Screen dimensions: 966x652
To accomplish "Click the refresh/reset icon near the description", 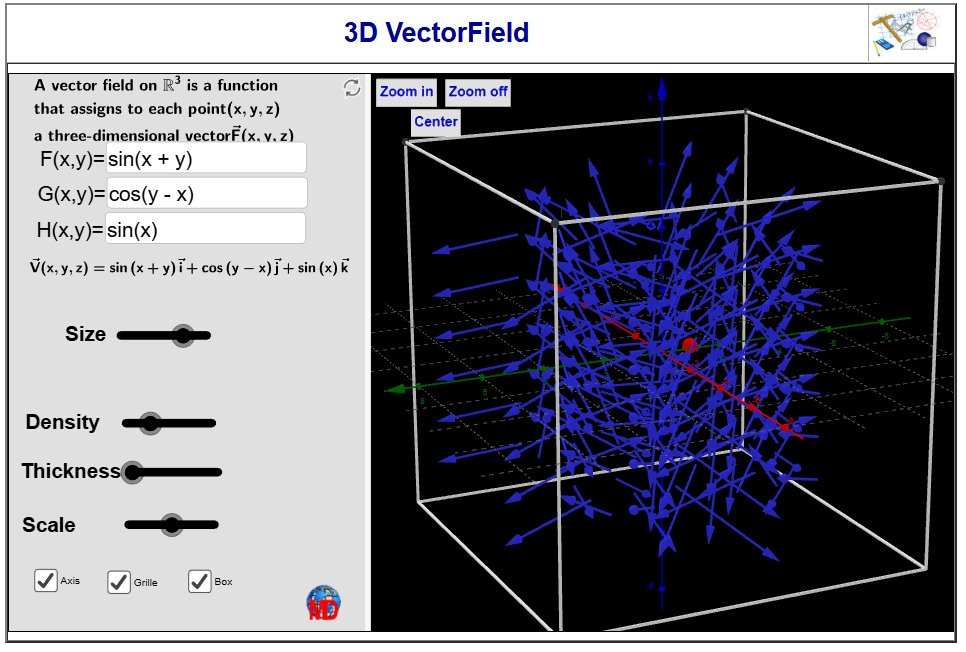I will [x=352, y=88].
